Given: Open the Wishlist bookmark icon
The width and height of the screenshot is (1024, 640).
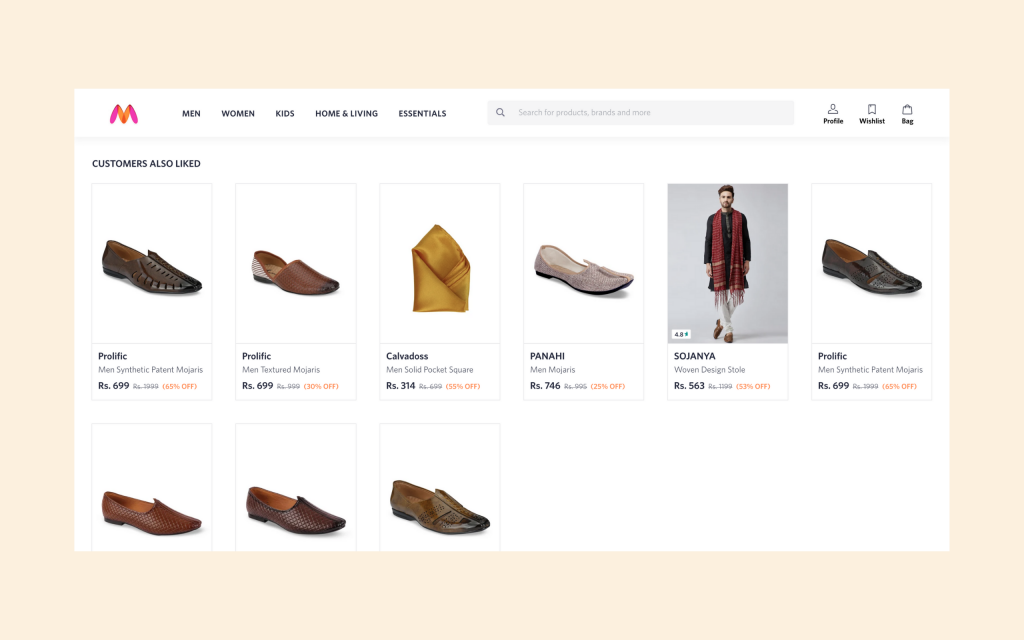Looking at the screenshot, I should (x=872, y=109).
